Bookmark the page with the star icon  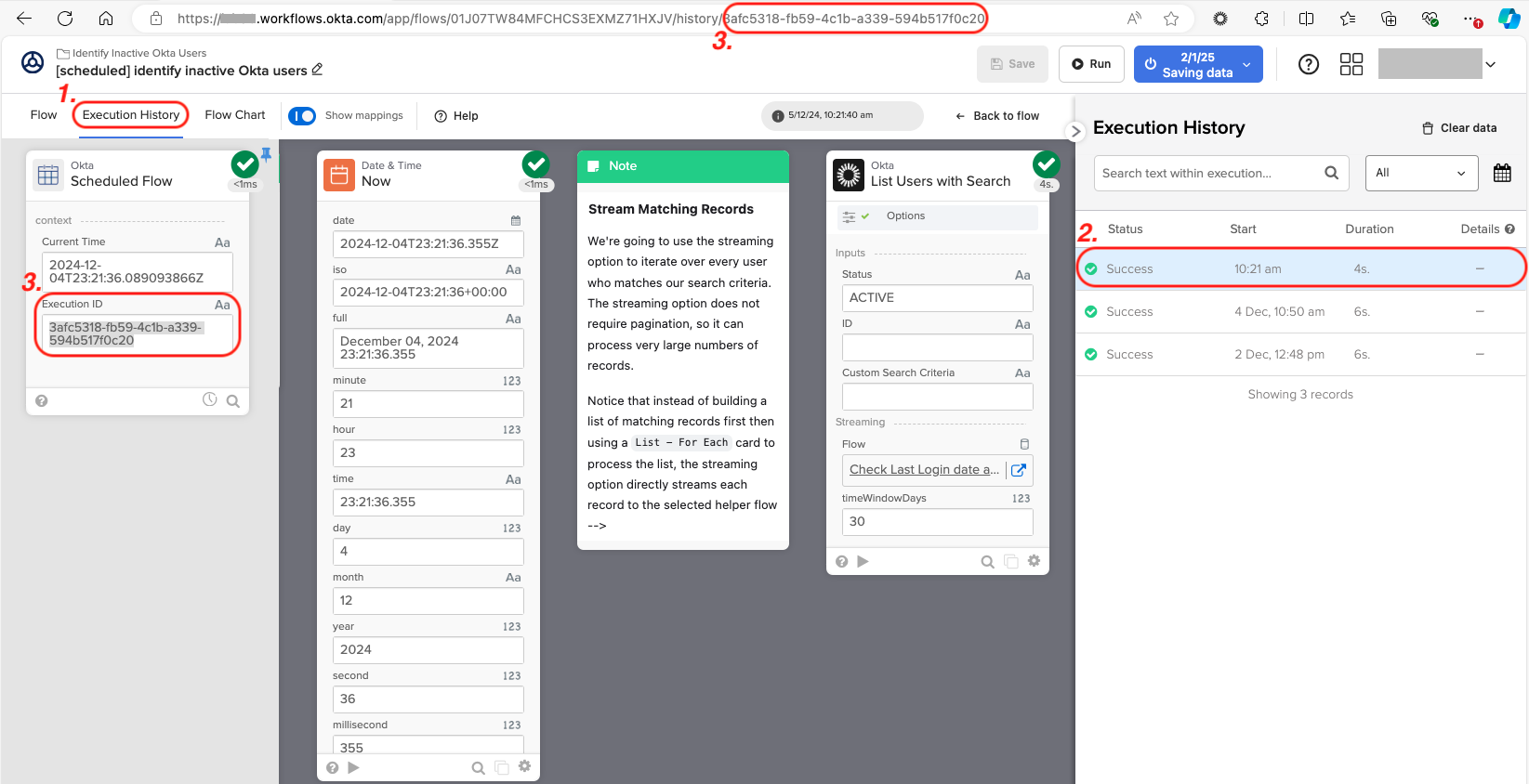click(1171, 18)
